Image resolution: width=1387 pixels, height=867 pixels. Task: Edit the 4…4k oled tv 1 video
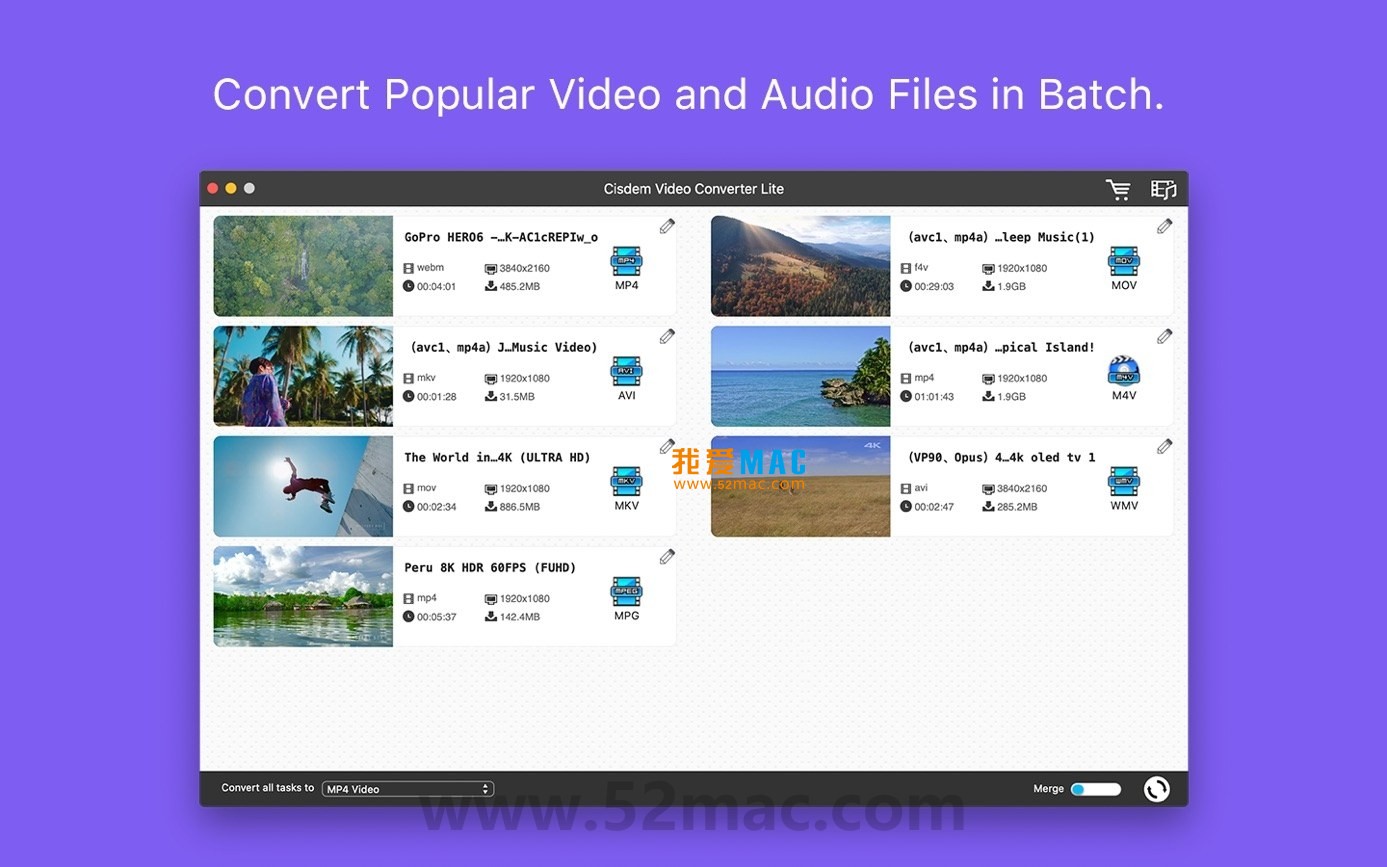coord(1164,447)
